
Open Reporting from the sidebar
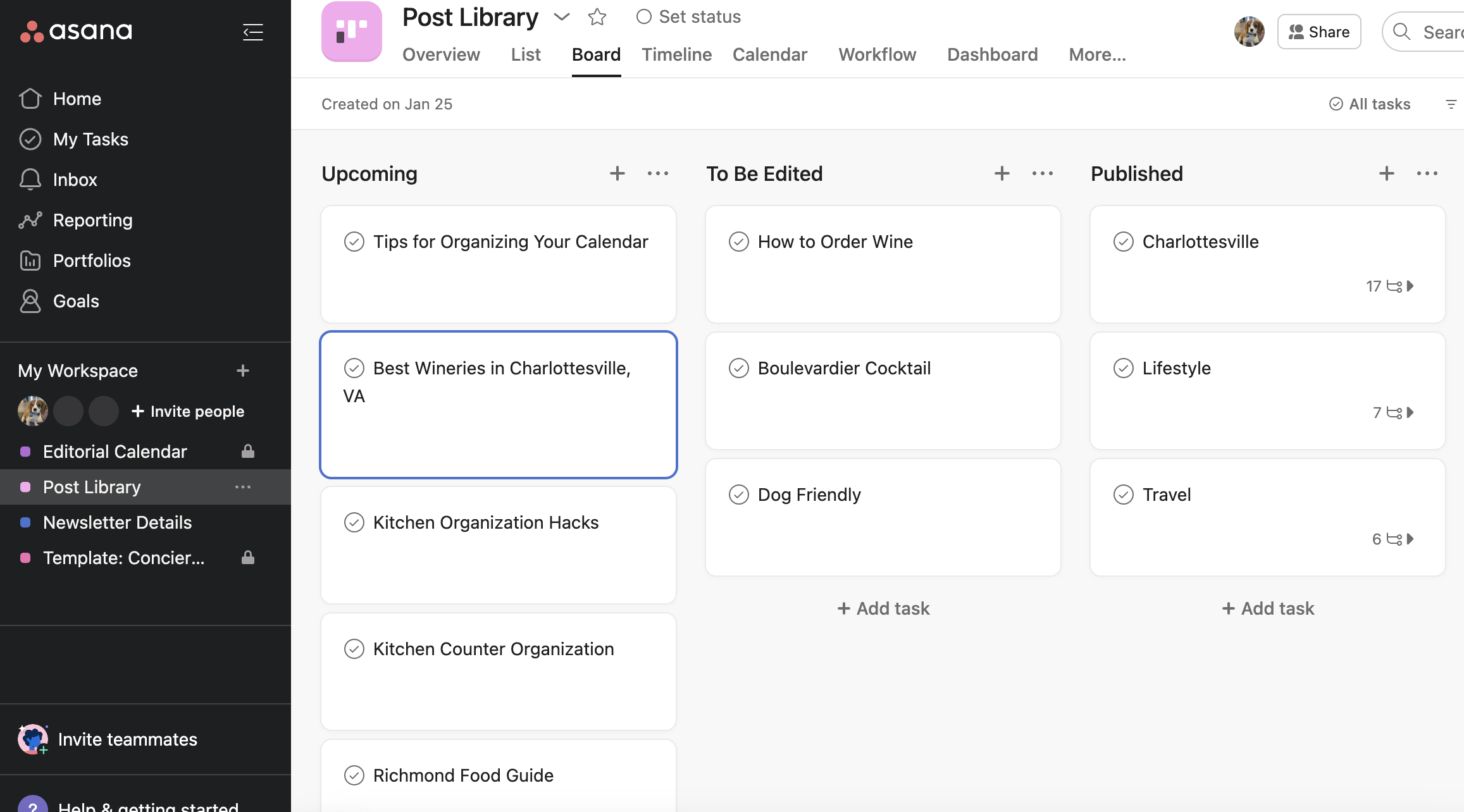[x=92, y=220]
